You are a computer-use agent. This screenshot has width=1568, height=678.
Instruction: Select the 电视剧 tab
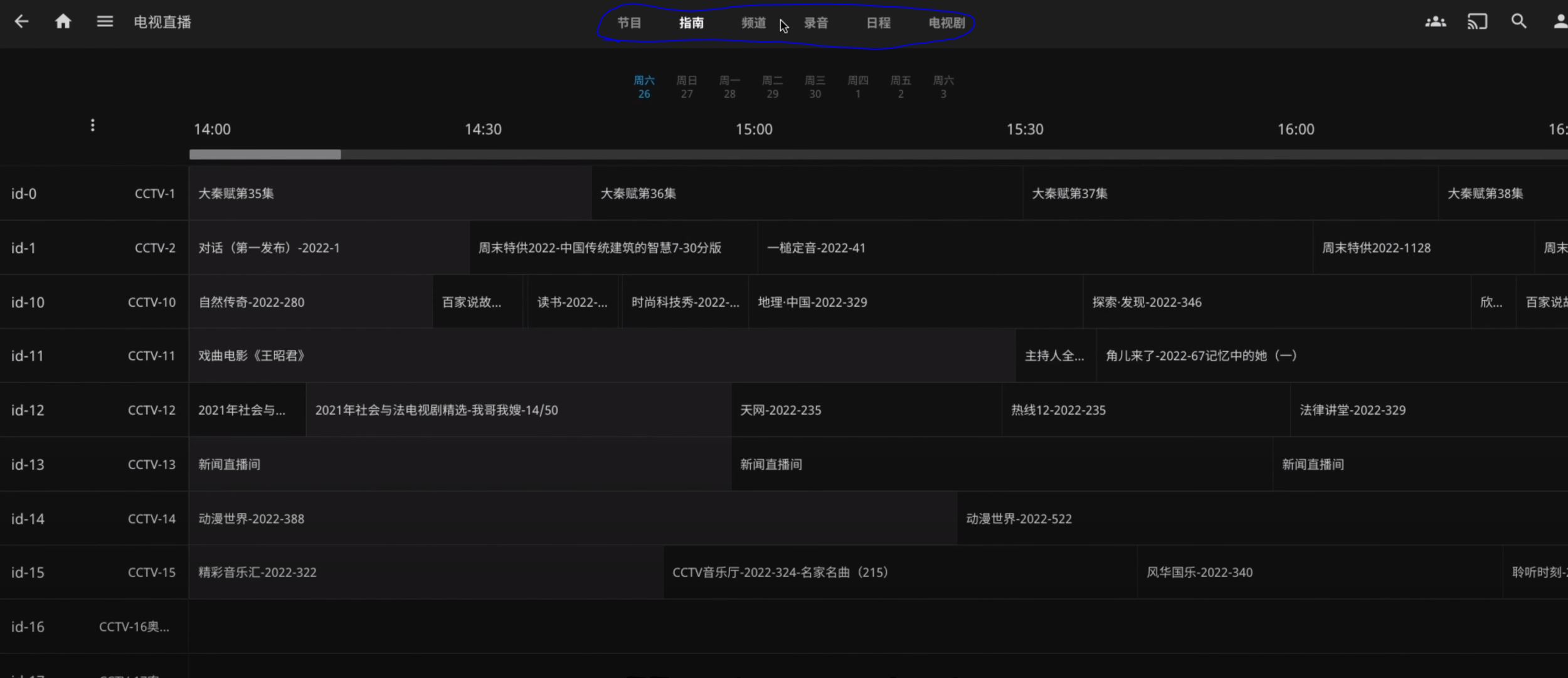[946, 23]
